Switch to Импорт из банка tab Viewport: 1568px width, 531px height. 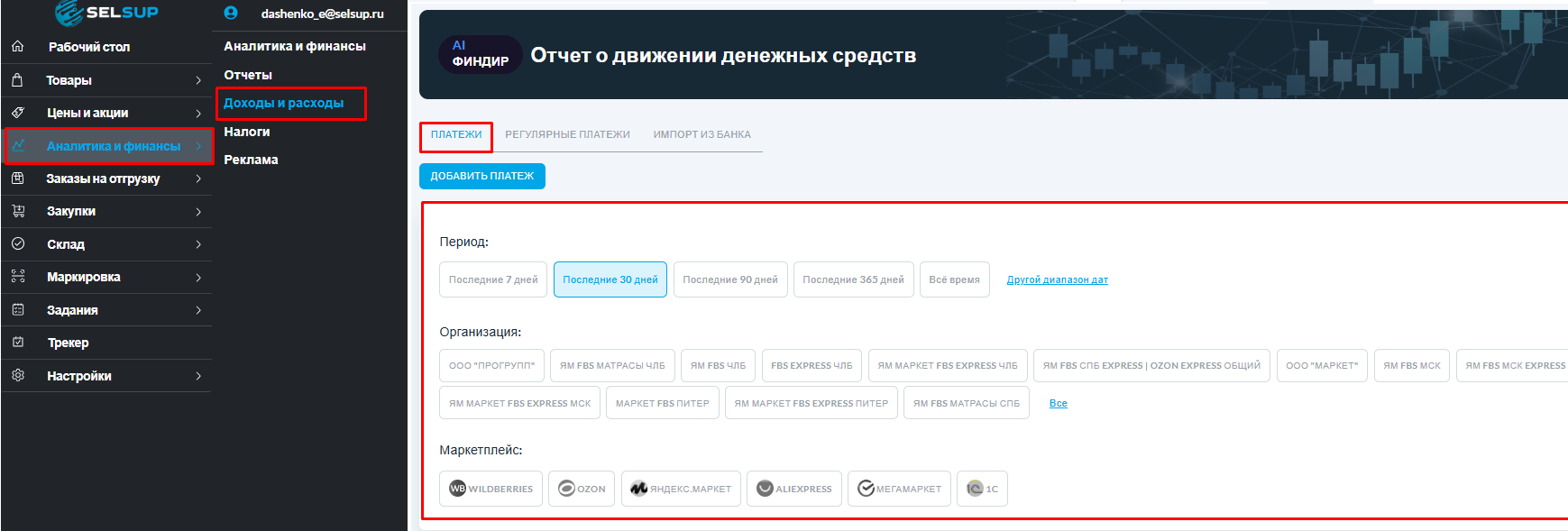[x=702, y=134]
